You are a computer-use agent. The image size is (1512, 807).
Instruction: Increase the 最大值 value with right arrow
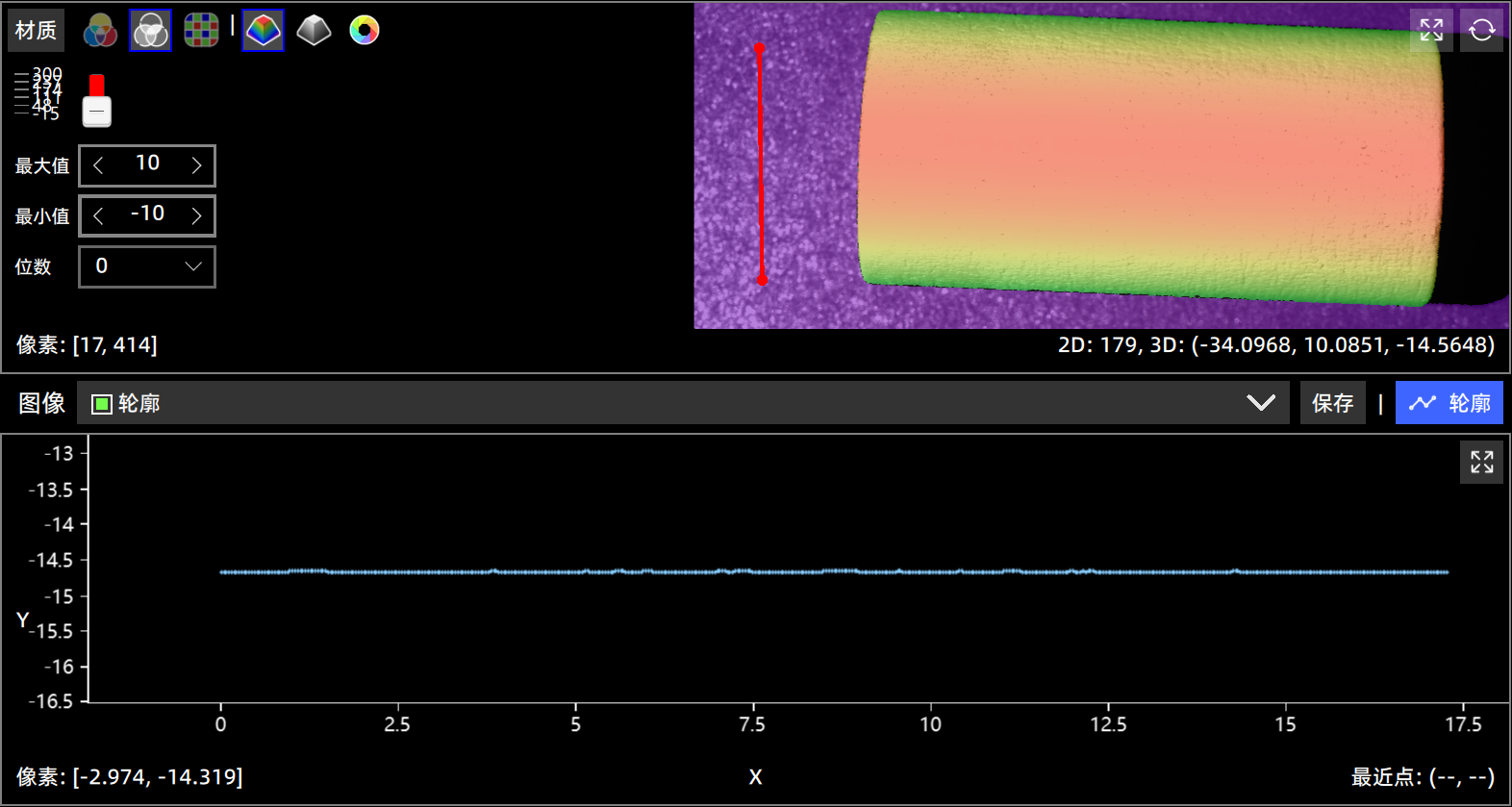pos(197,165)
